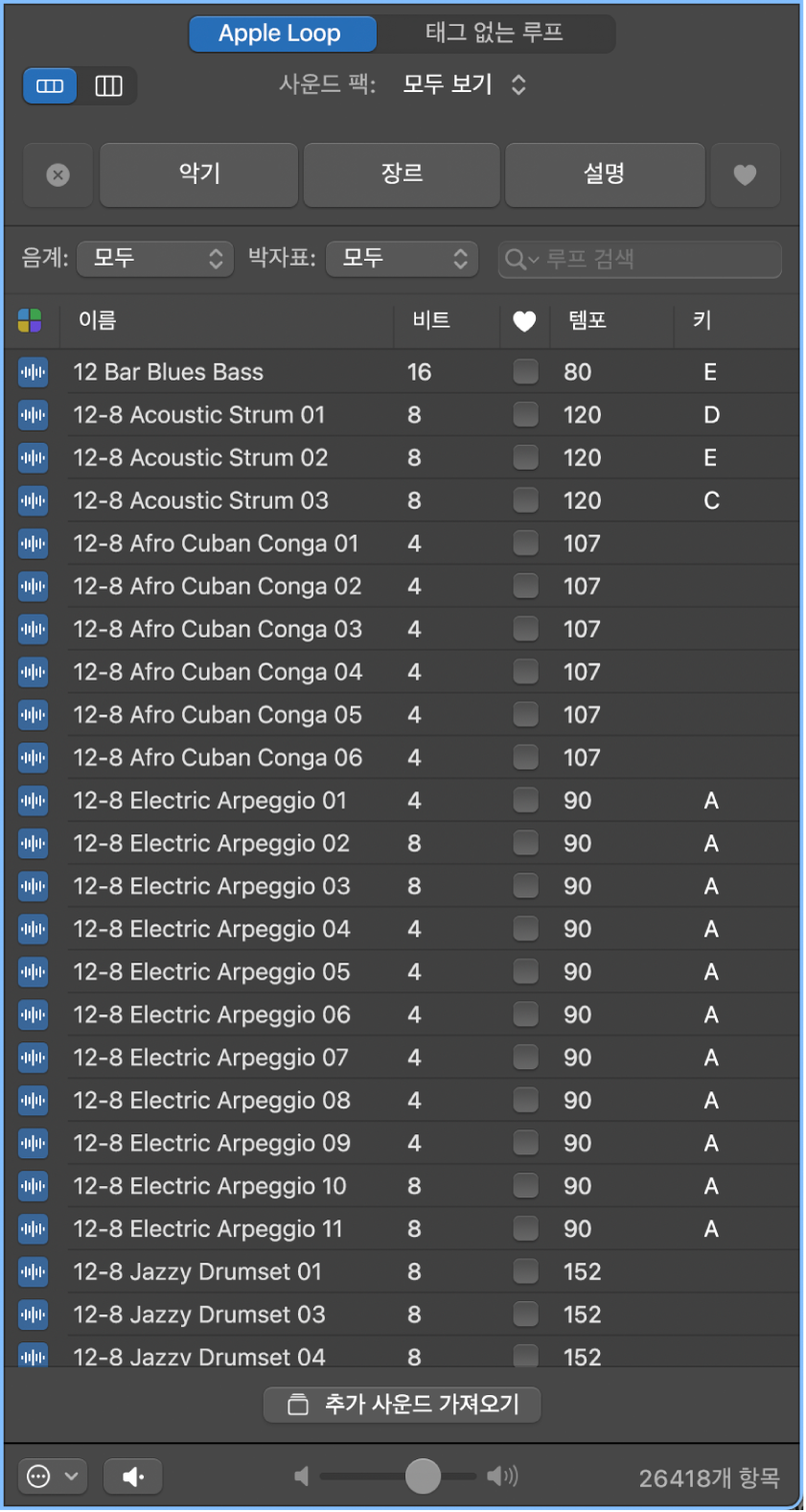Click the 추가 사운드 가져오기 button

click(x=403, y=1405)
